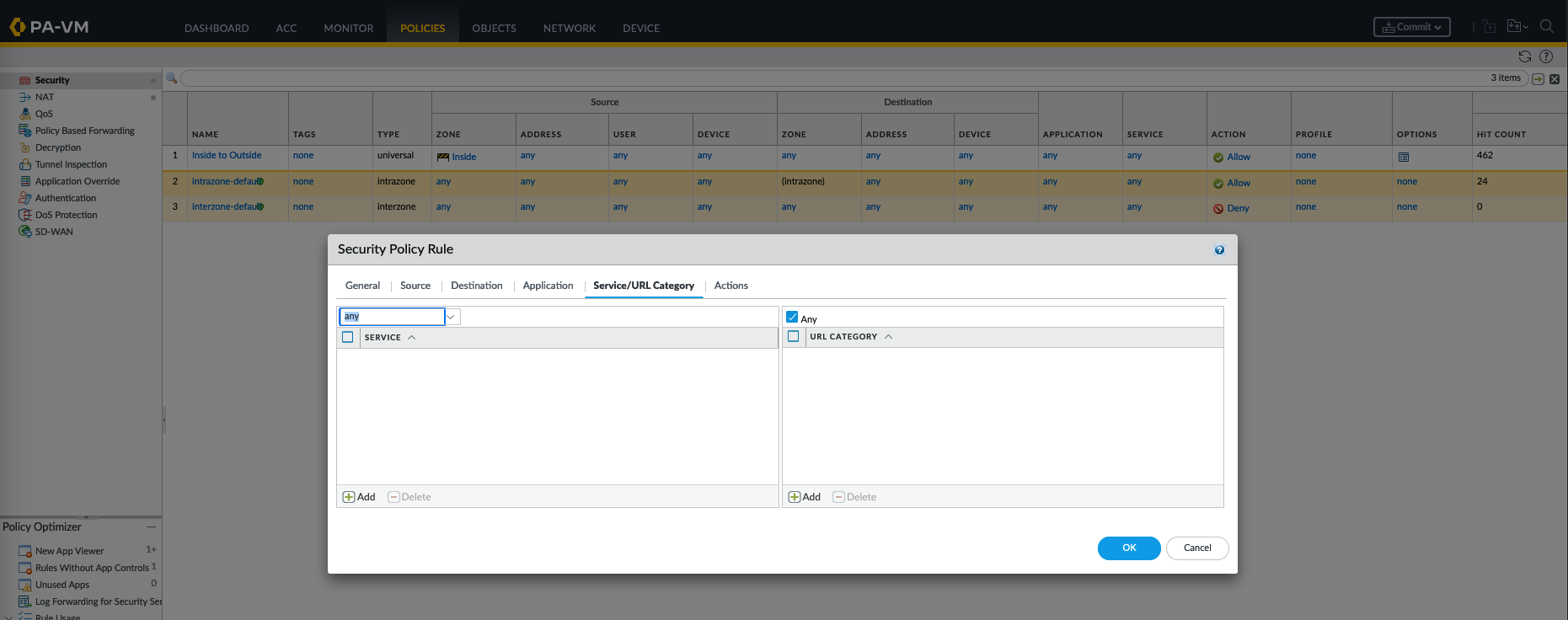Open New App Viewer in Policy Optimizer

tap(69, 551)
